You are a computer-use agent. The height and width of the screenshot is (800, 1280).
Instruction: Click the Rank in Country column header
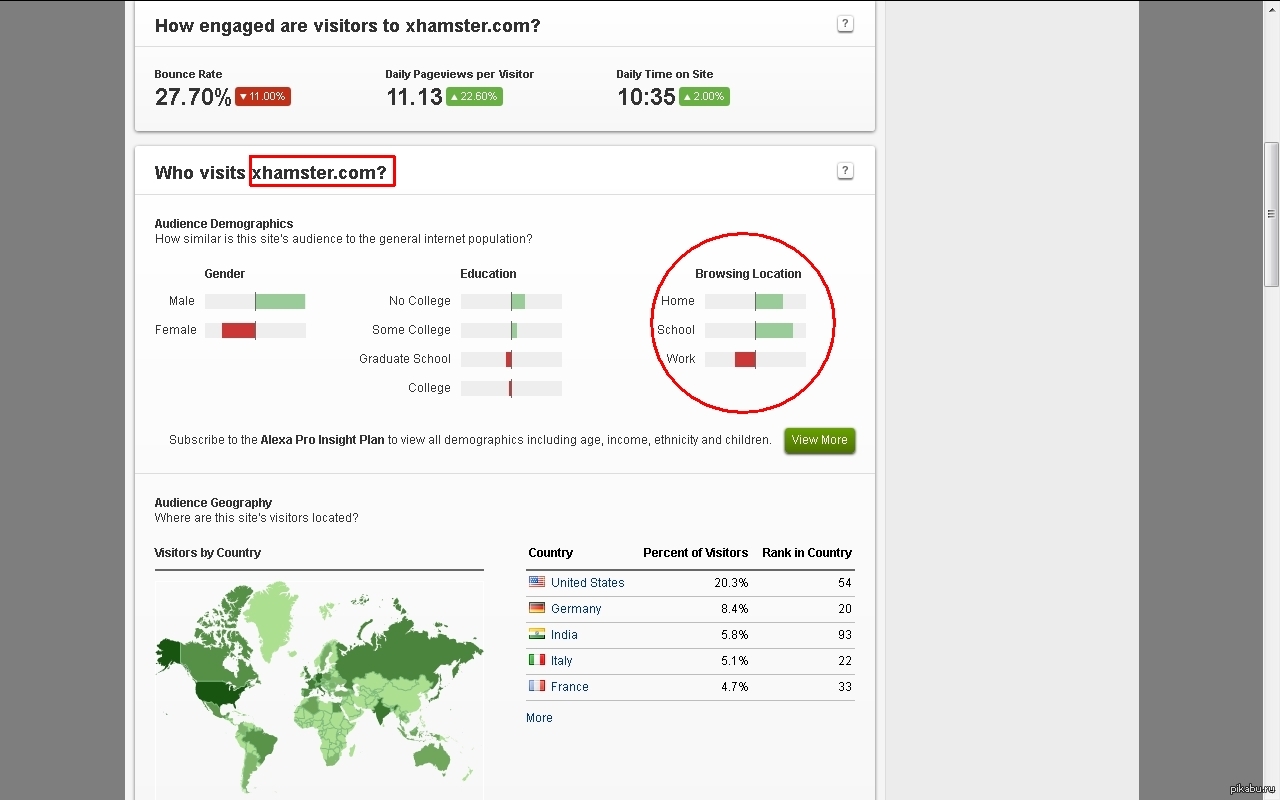[x=807, y=553]
